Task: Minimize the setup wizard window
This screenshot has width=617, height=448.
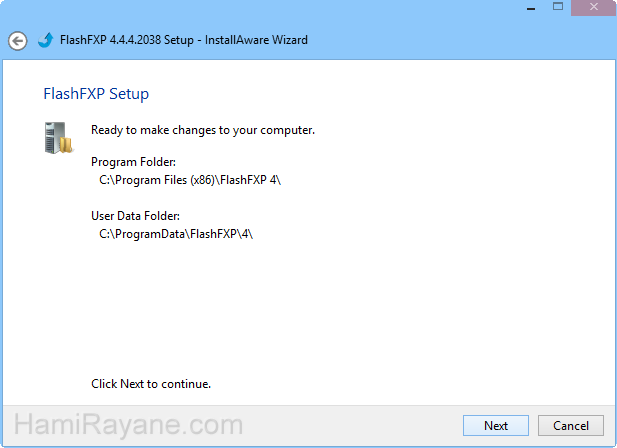Action: (x=531, y=8)
